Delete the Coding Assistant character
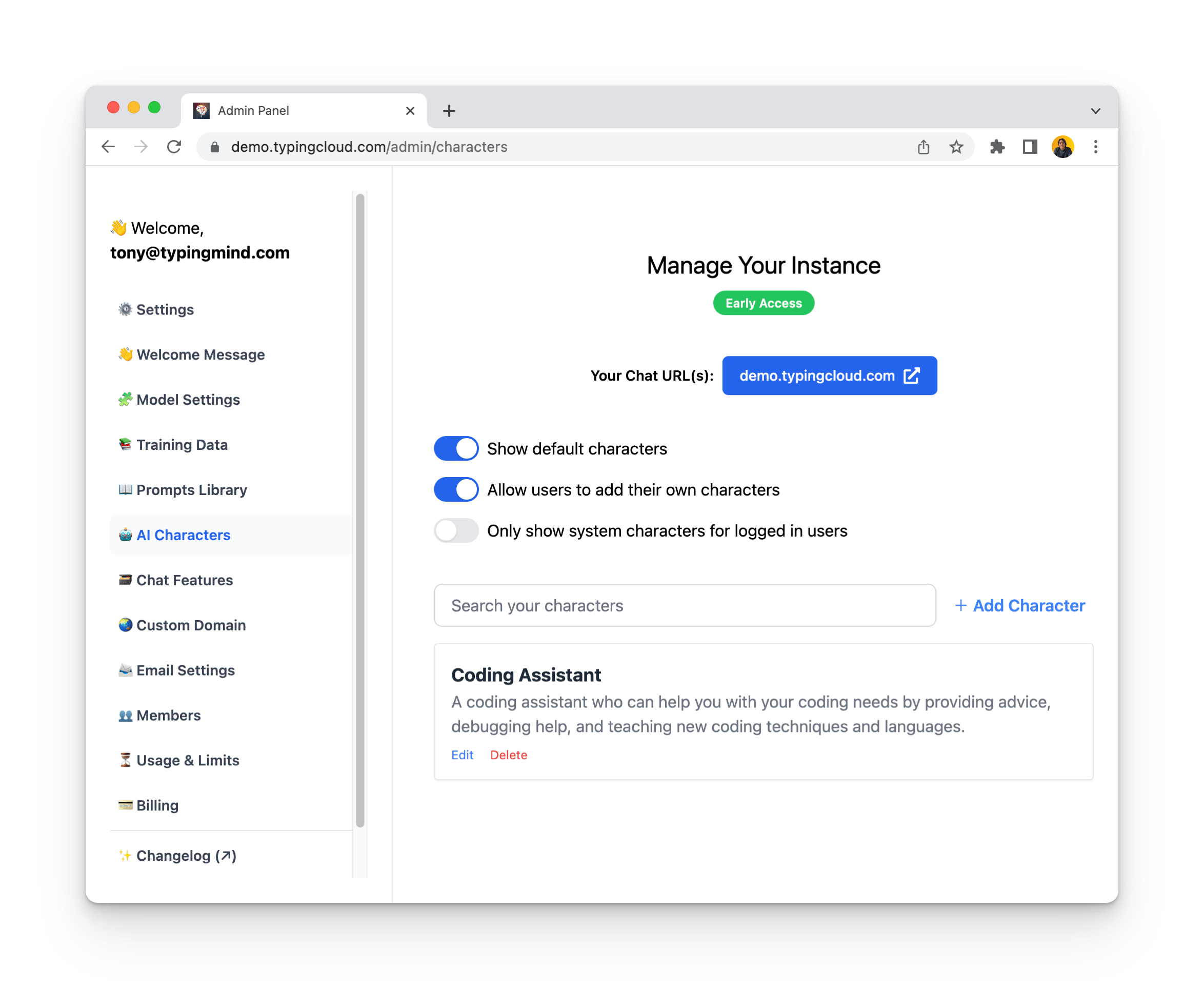This screenshot has width=1204, height=988. (x=508, y=755)
